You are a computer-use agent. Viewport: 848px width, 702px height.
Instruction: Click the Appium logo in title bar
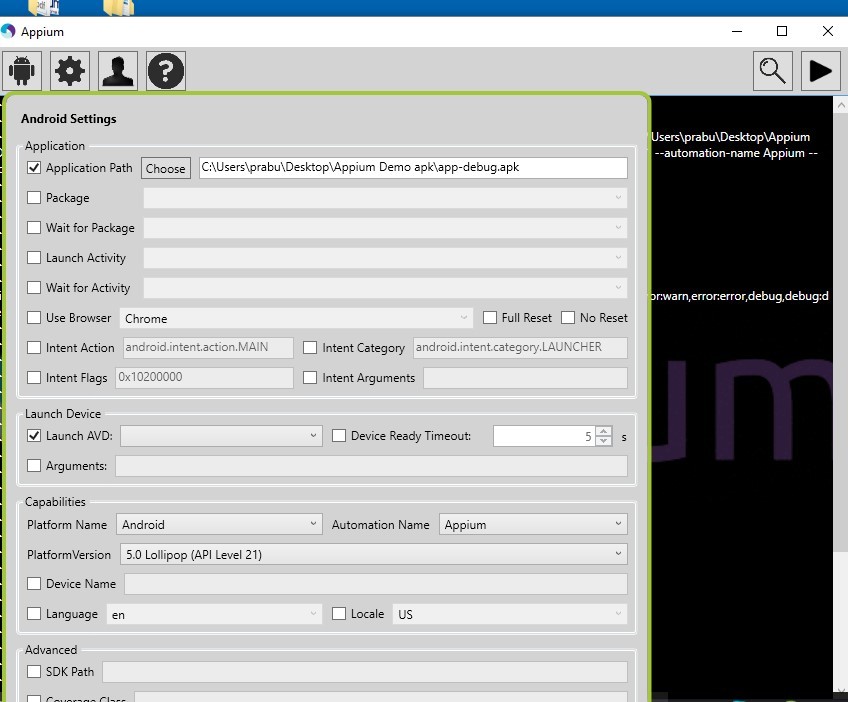(x=8, y=31)
